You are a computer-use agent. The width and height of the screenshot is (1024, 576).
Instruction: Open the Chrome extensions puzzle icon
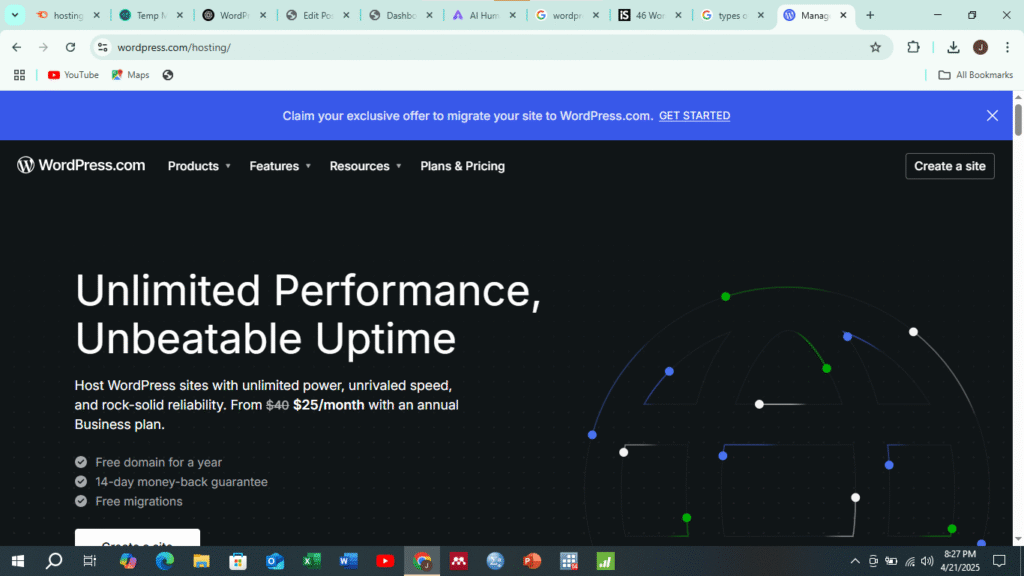coord(913,47)
